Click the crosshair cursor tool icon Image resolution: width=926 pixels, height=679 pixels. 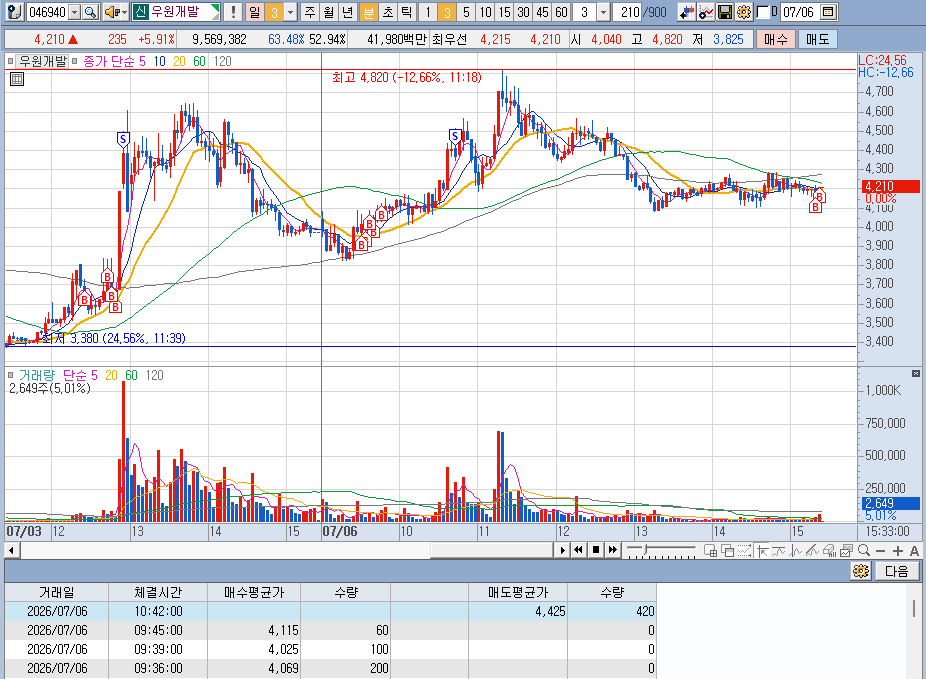(762, 551)
